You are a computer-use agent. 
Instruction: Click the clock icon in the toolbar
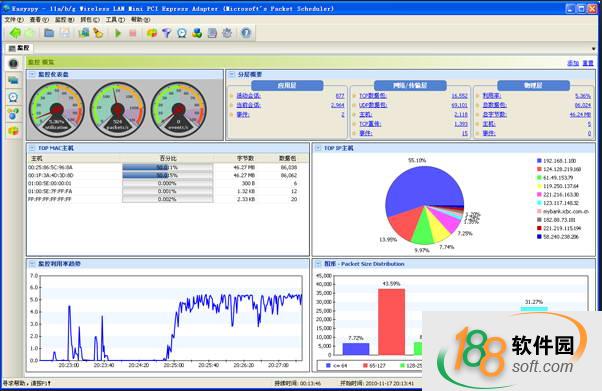click(182, 33)
